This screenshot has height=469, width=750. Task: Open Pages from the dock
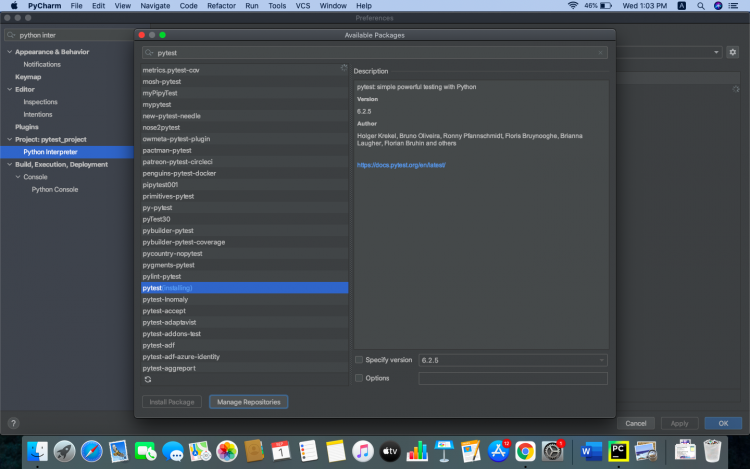point(471,451)
